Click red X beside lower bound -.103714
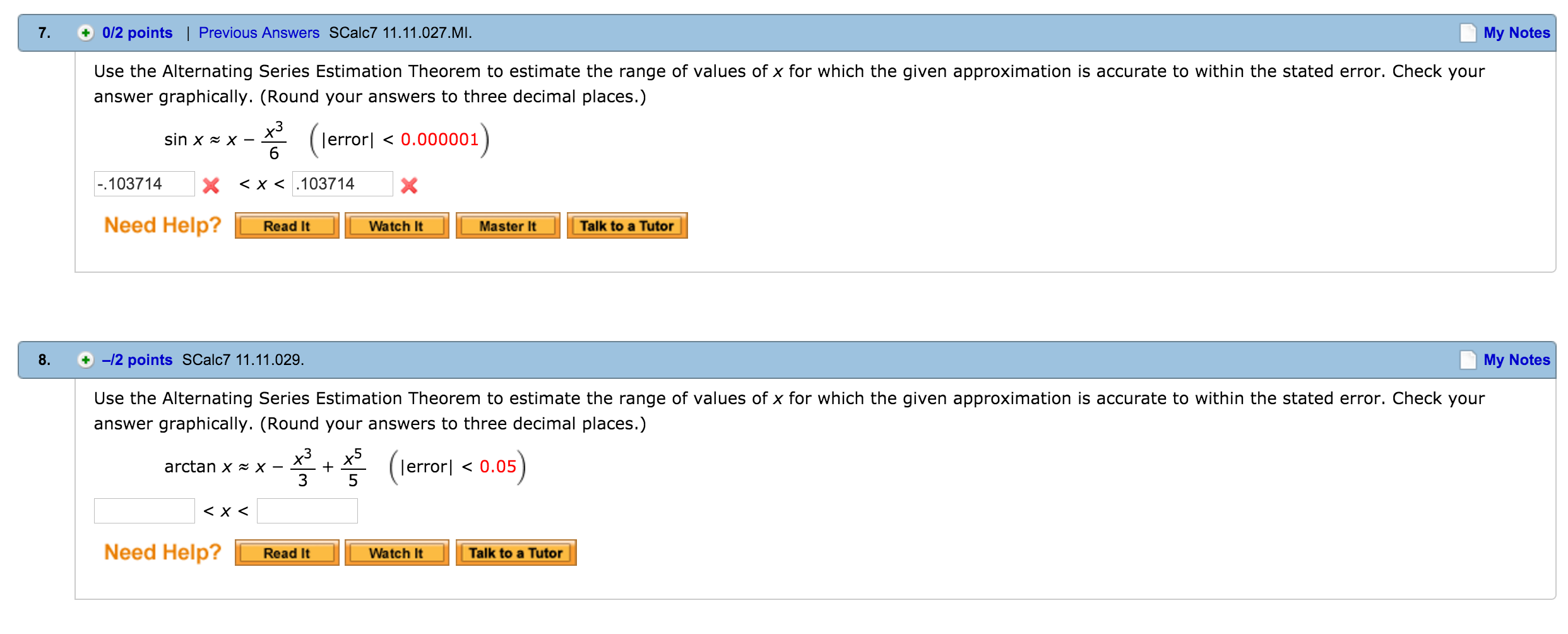 coord(211,185)
